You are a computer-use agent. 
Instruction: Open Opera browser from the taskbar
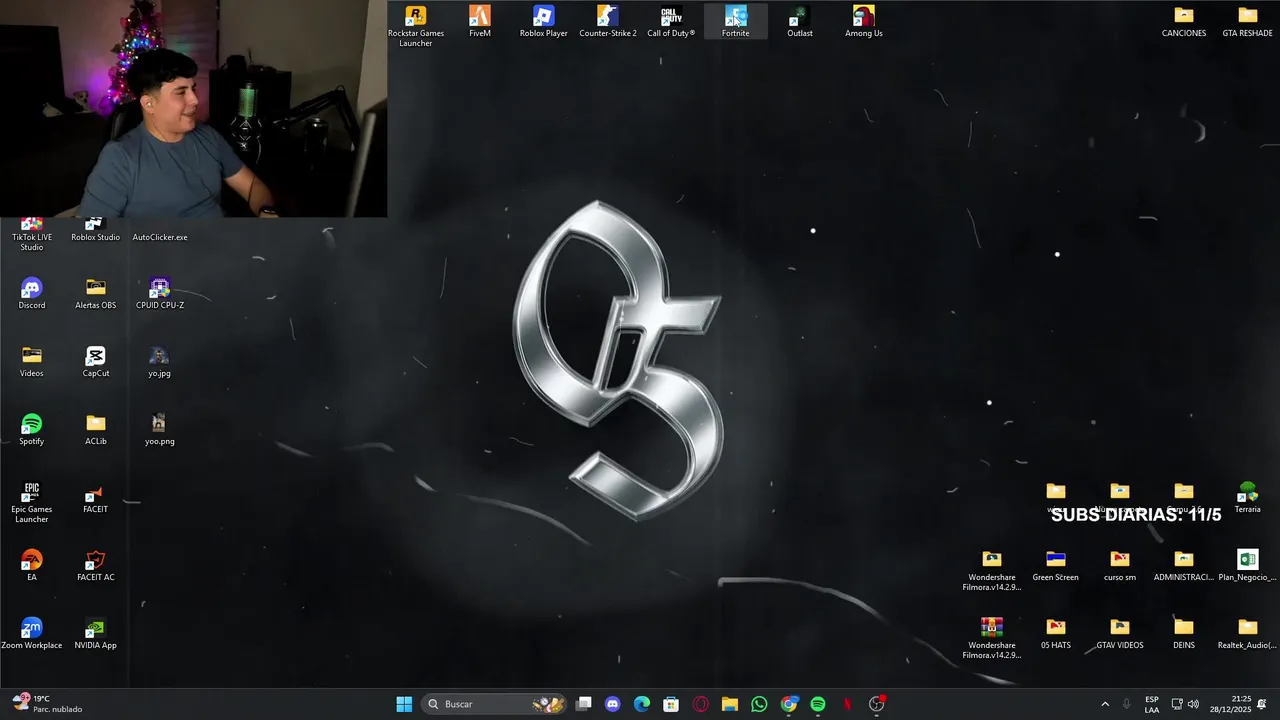(x=701, y=704)
